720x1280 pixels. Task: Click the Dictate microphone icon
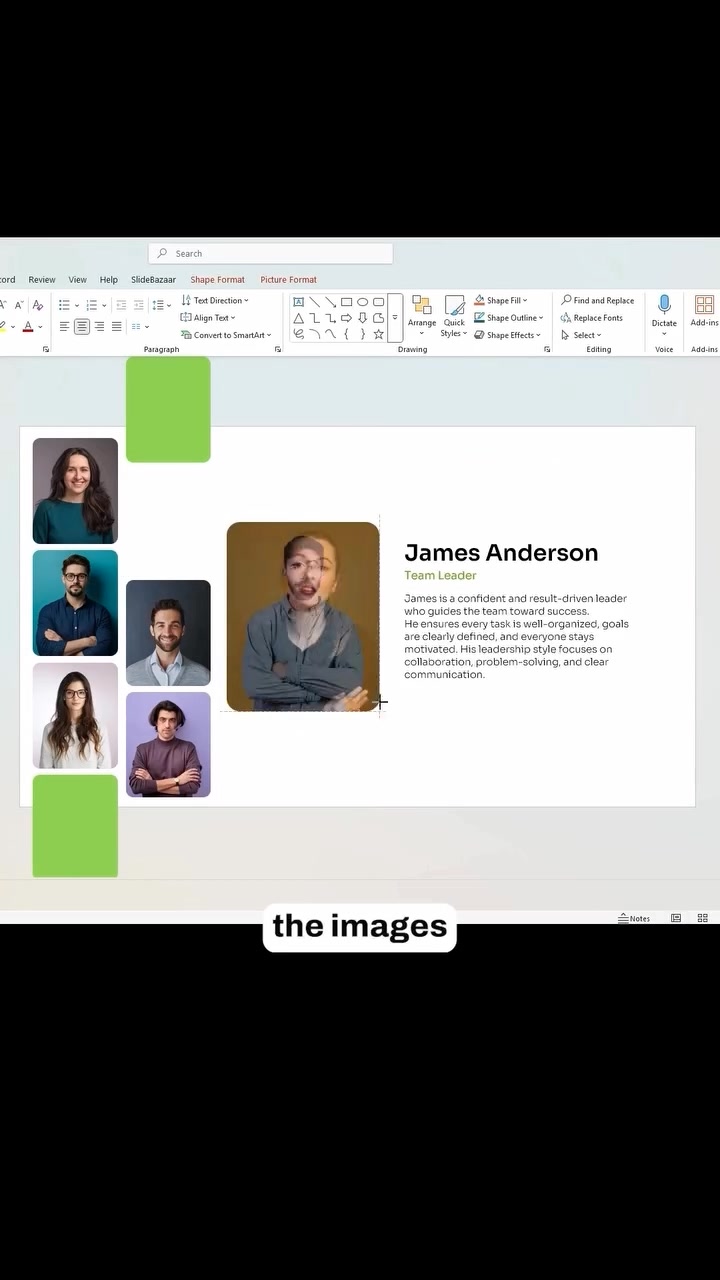664,304
